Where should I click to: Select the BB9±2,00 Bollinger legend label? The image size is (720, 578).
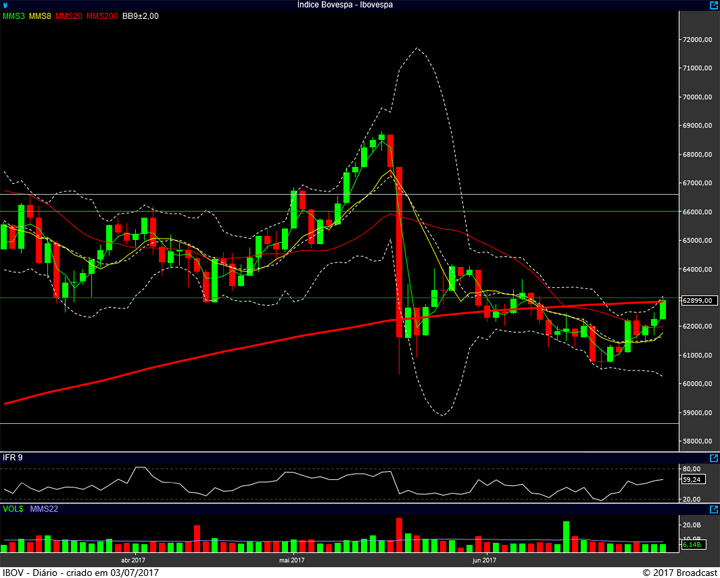[141, 16]
